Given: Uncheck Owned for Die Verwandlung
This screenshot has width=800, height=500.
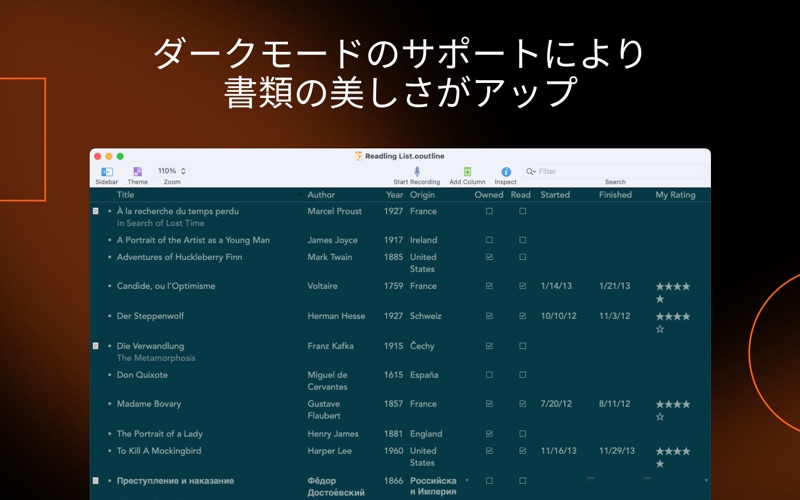Looking at the screenshot, I should click(489, 346).
